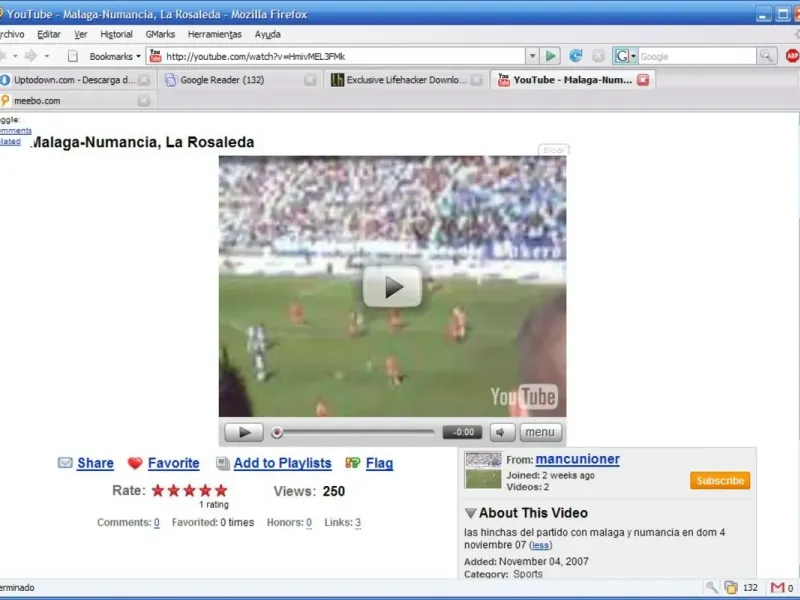Screen dimensions: 800x600
Task: Click the status bar magnifier icon
Action: (711, 588)
